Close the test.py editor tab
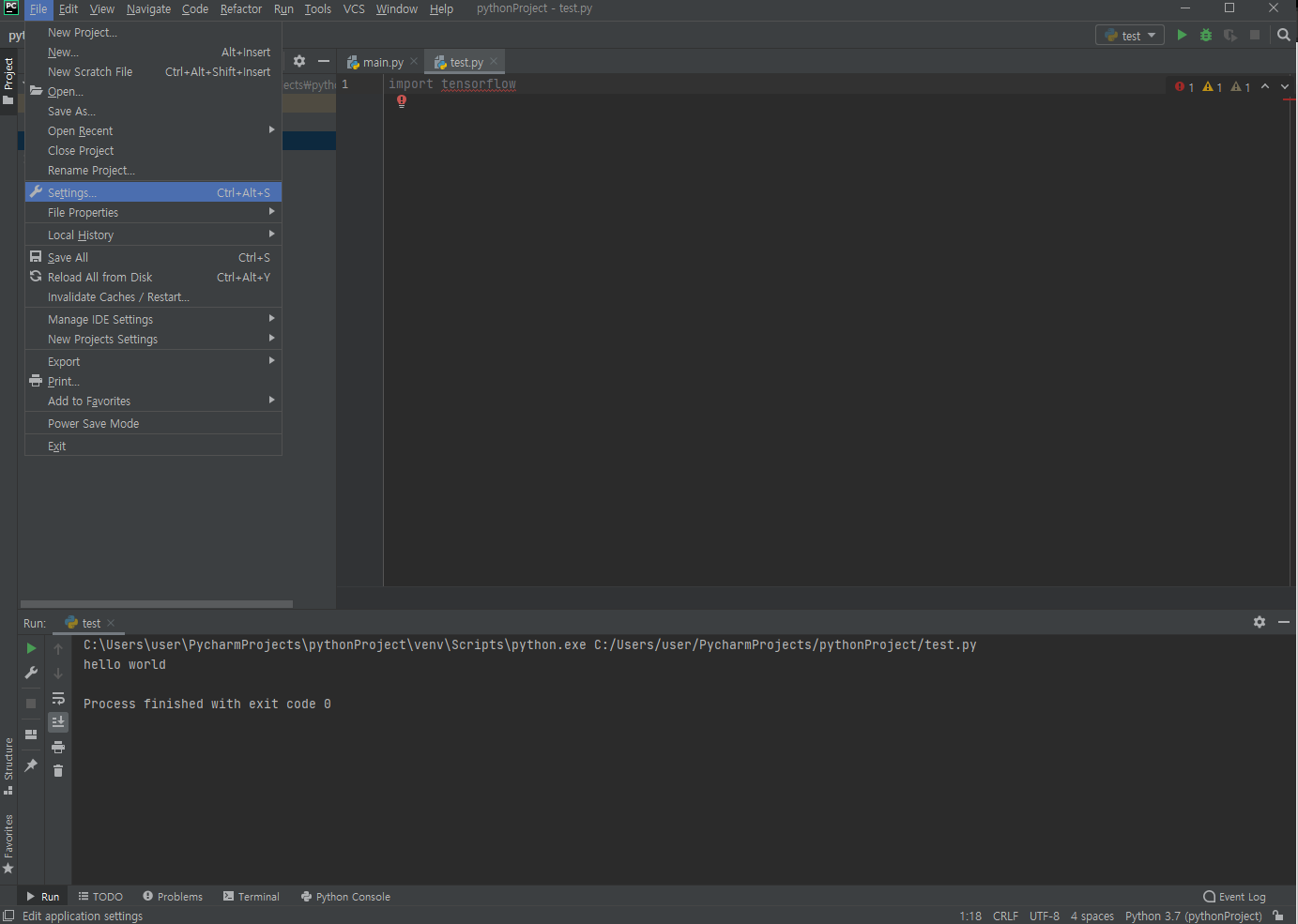 (494, 61)
